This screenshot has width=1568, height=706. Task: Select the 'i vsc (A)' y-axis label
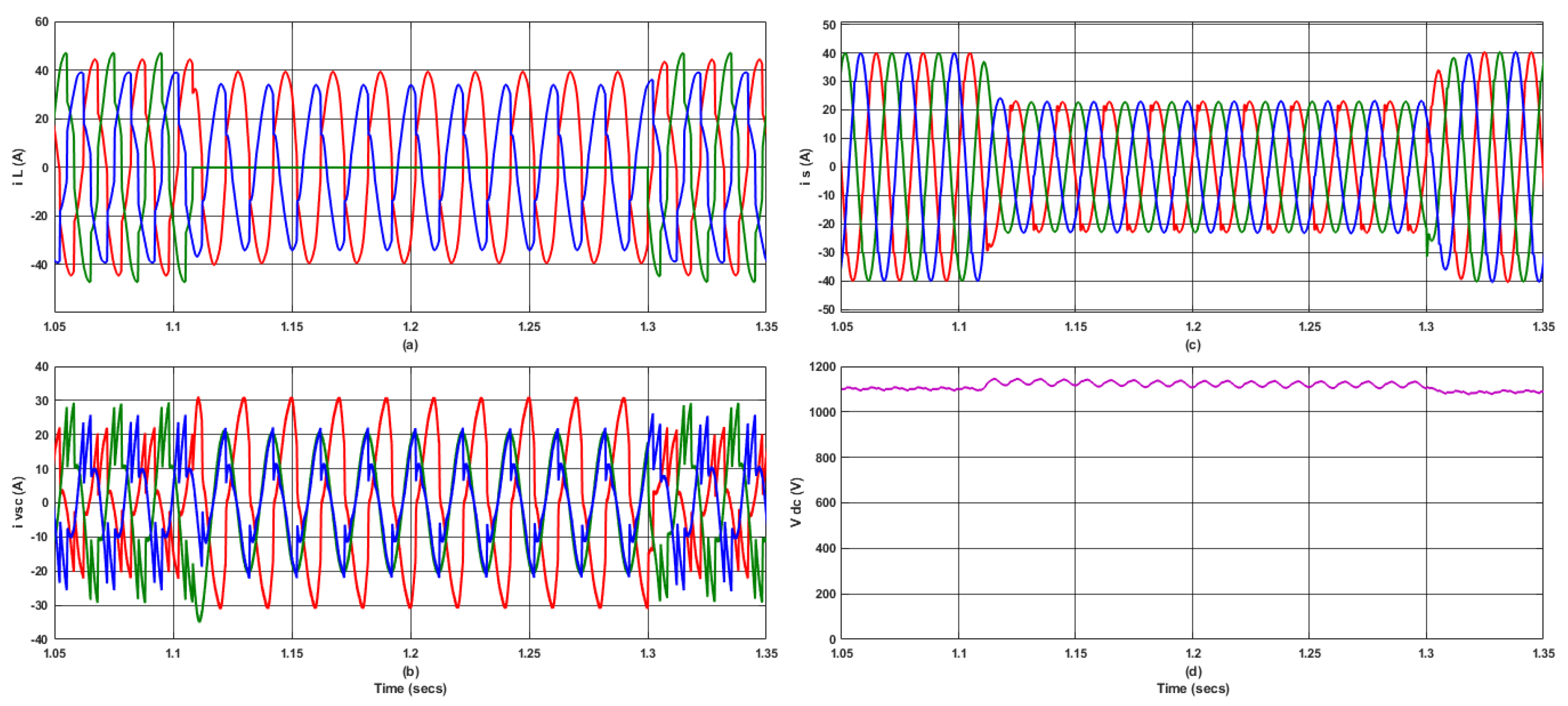[x=18, y=502]
